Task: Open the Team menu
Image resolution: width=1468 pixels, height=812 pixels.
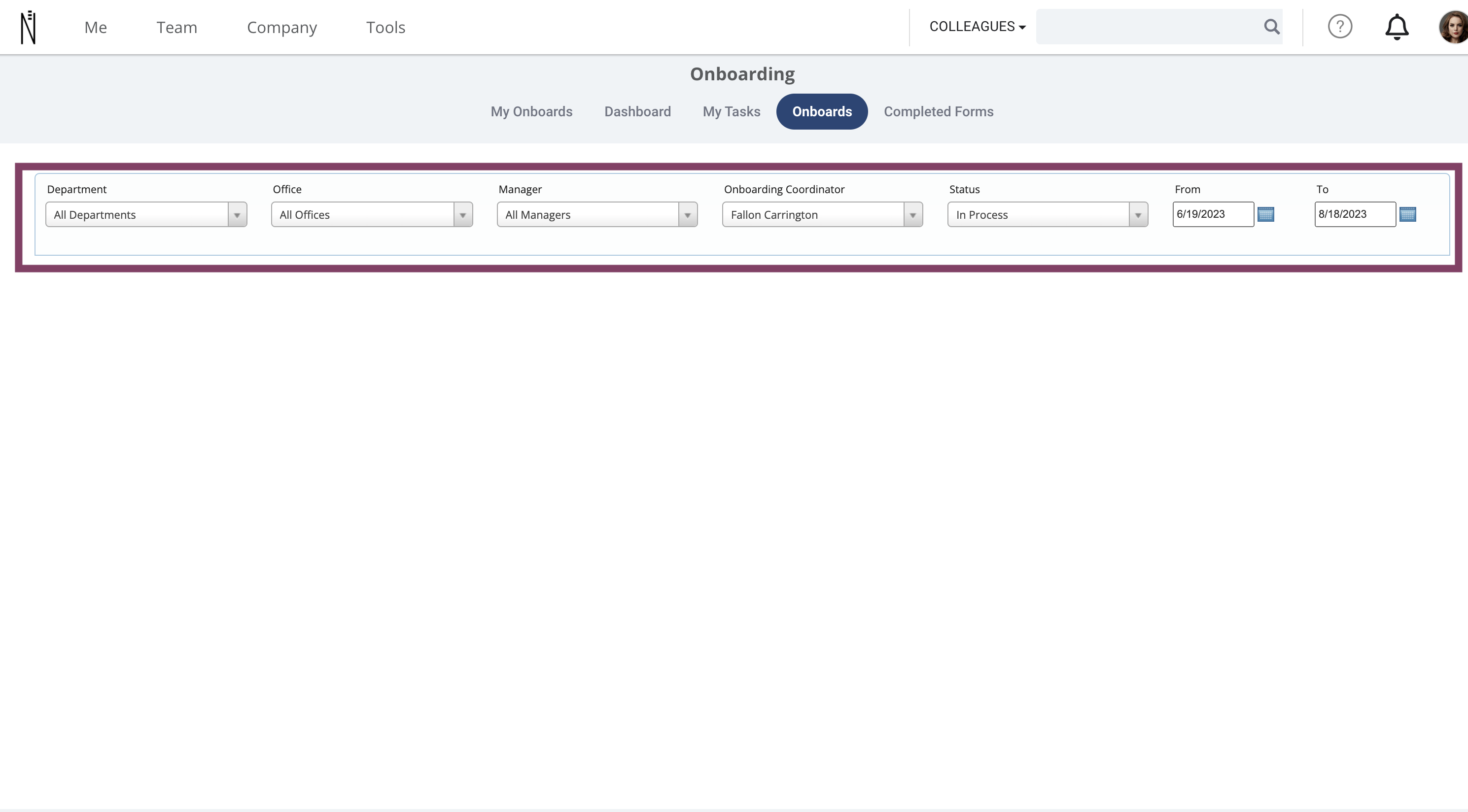Action: (x=176, y=27)
